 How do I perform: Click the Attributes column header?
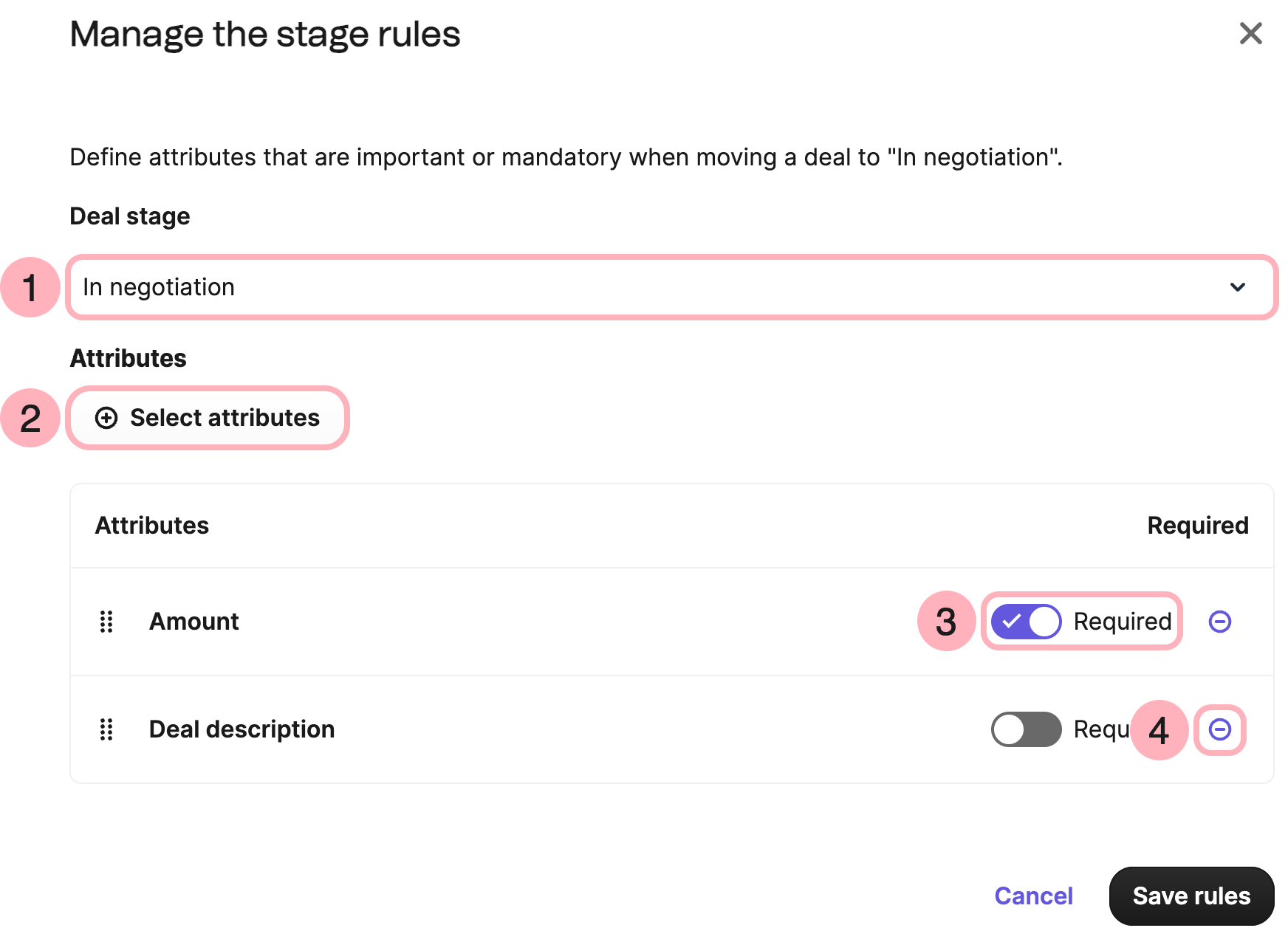151,526
